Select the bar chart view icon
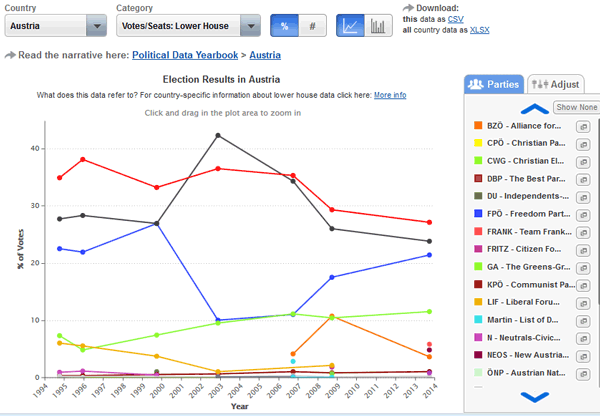The height and width of the screenshot is (416, 600). click(378, 26)
